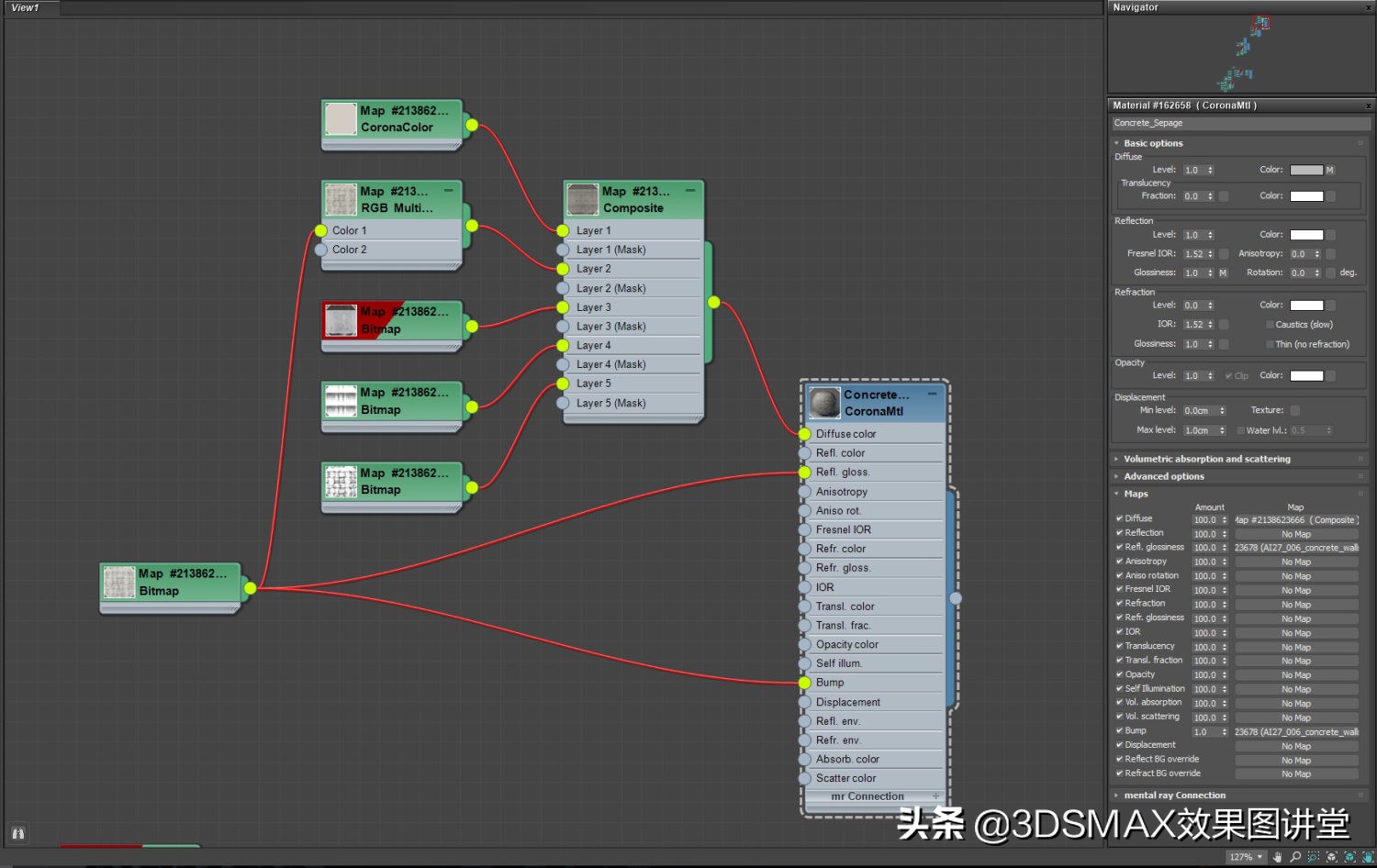Open the mr Connection plus on node
The height and width of the screenshot is (868, 1377).
click(x=935, y=796)
